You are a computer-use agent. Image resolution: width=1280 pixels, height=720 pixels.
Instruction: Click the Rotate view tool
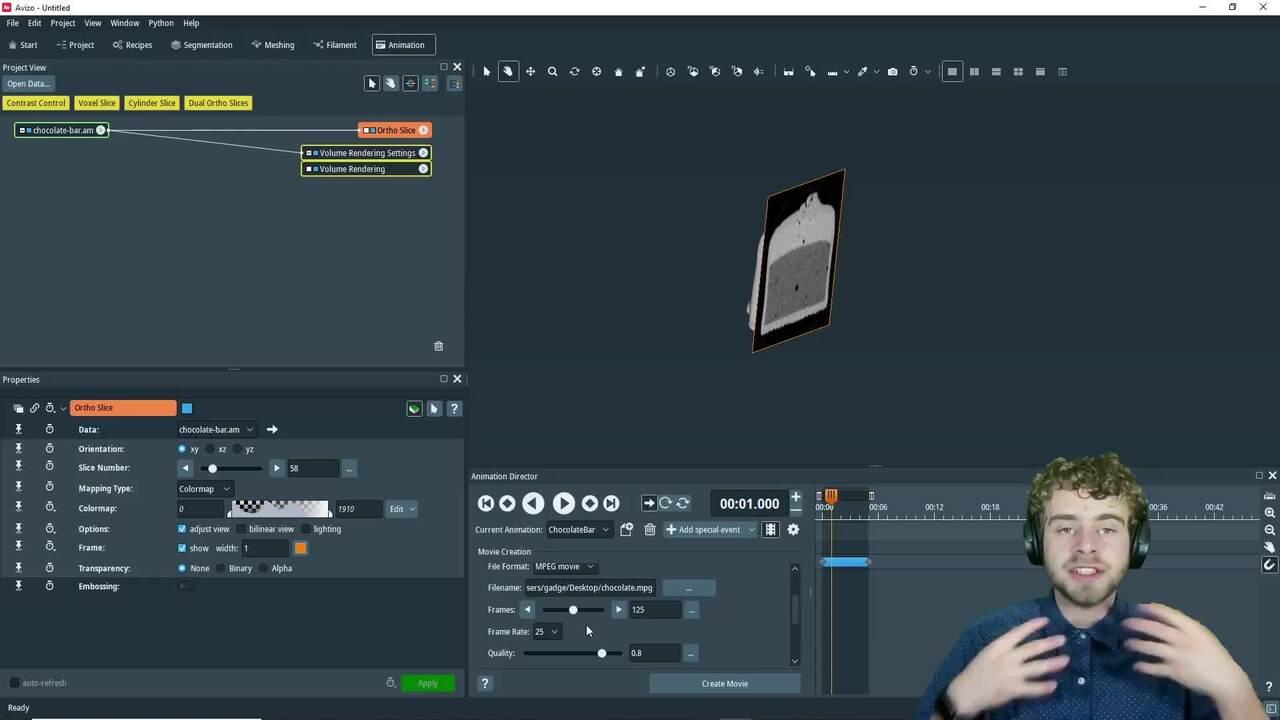click(574, 72)
